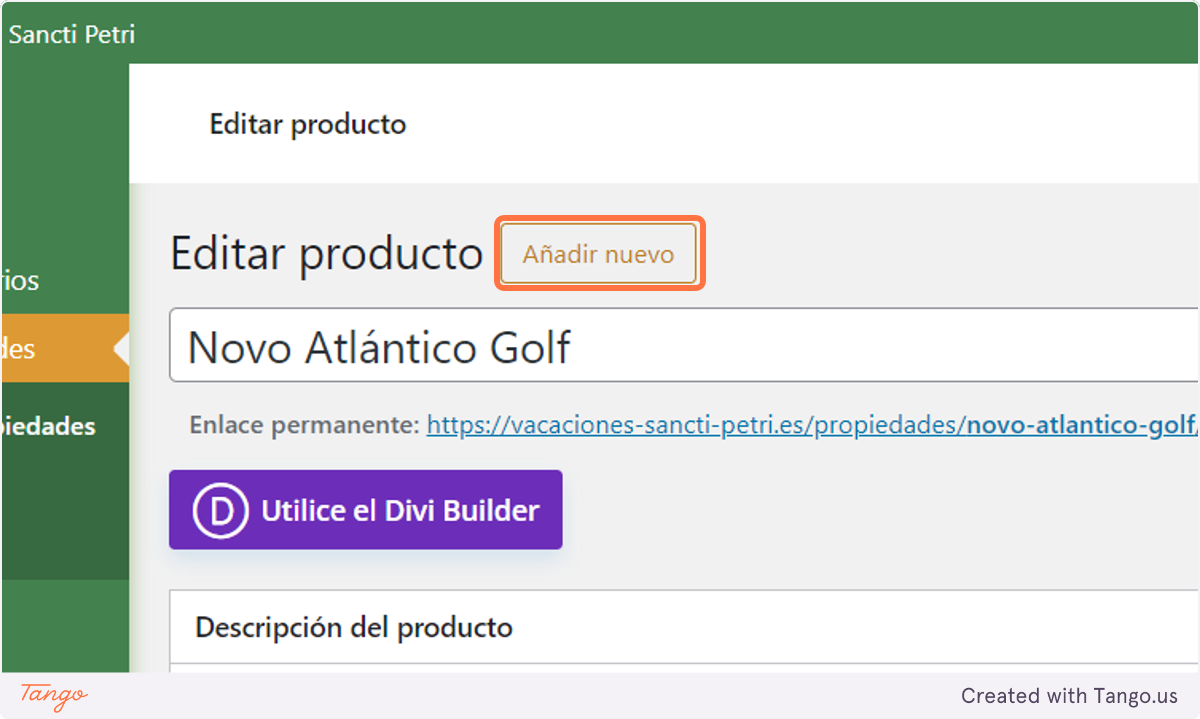1200x719 pixels.
Task: Open the Divi Builder with Utilice el Divi Builder
Action: tap(365, 510)
